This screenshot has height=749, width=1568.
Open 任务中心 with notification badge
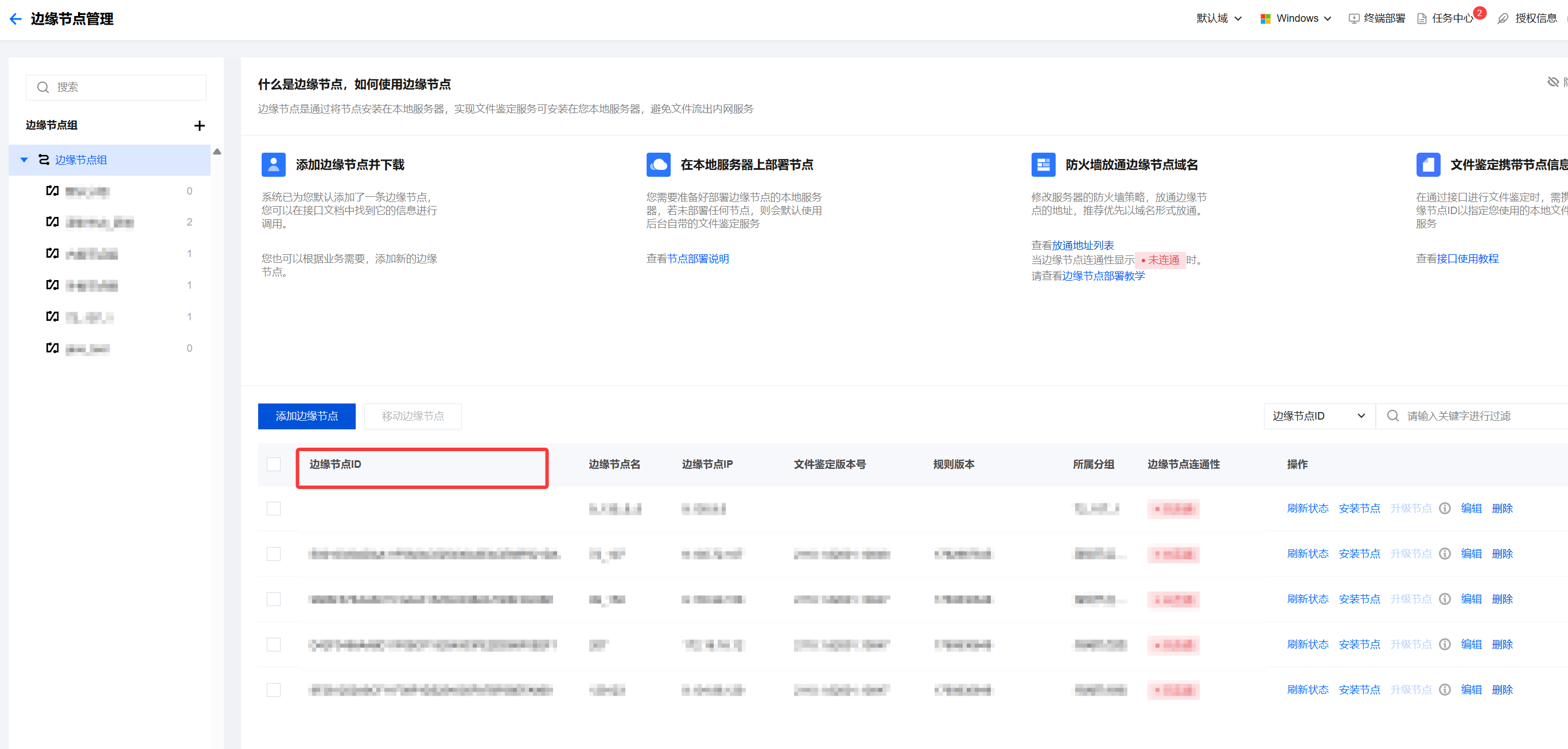(x=1452, y=18)
